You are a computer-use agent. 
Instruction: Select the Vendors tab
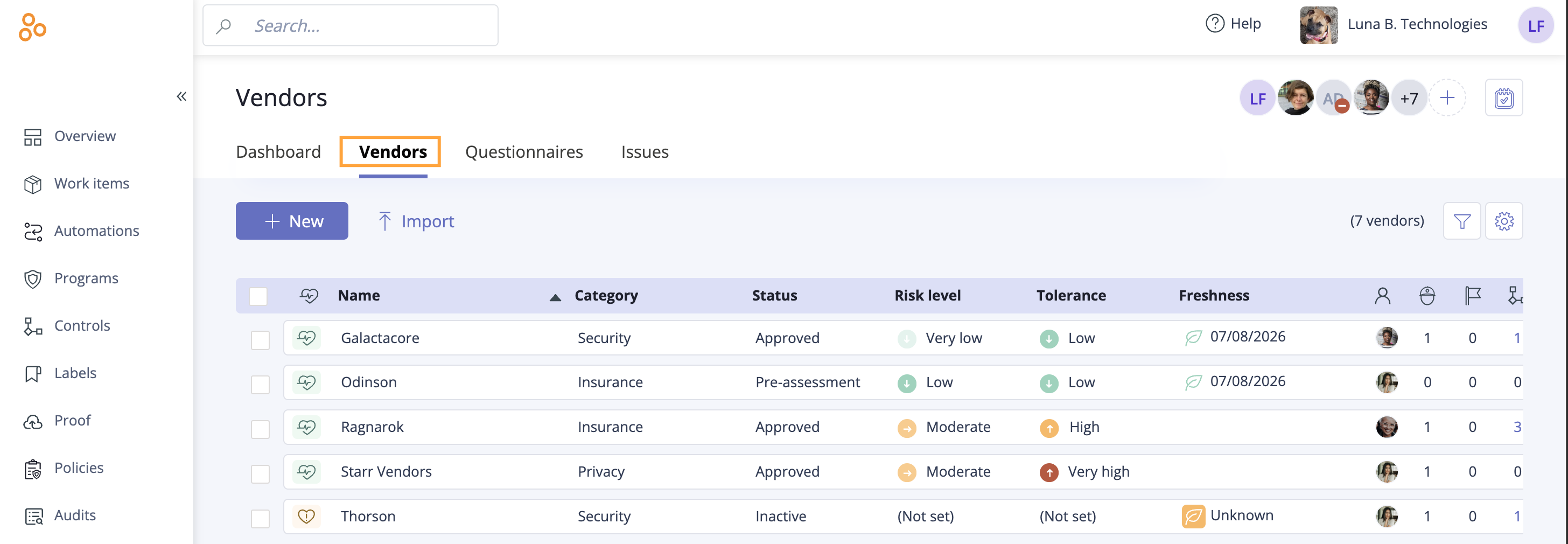pyautogui.click(x=393, y=152)
